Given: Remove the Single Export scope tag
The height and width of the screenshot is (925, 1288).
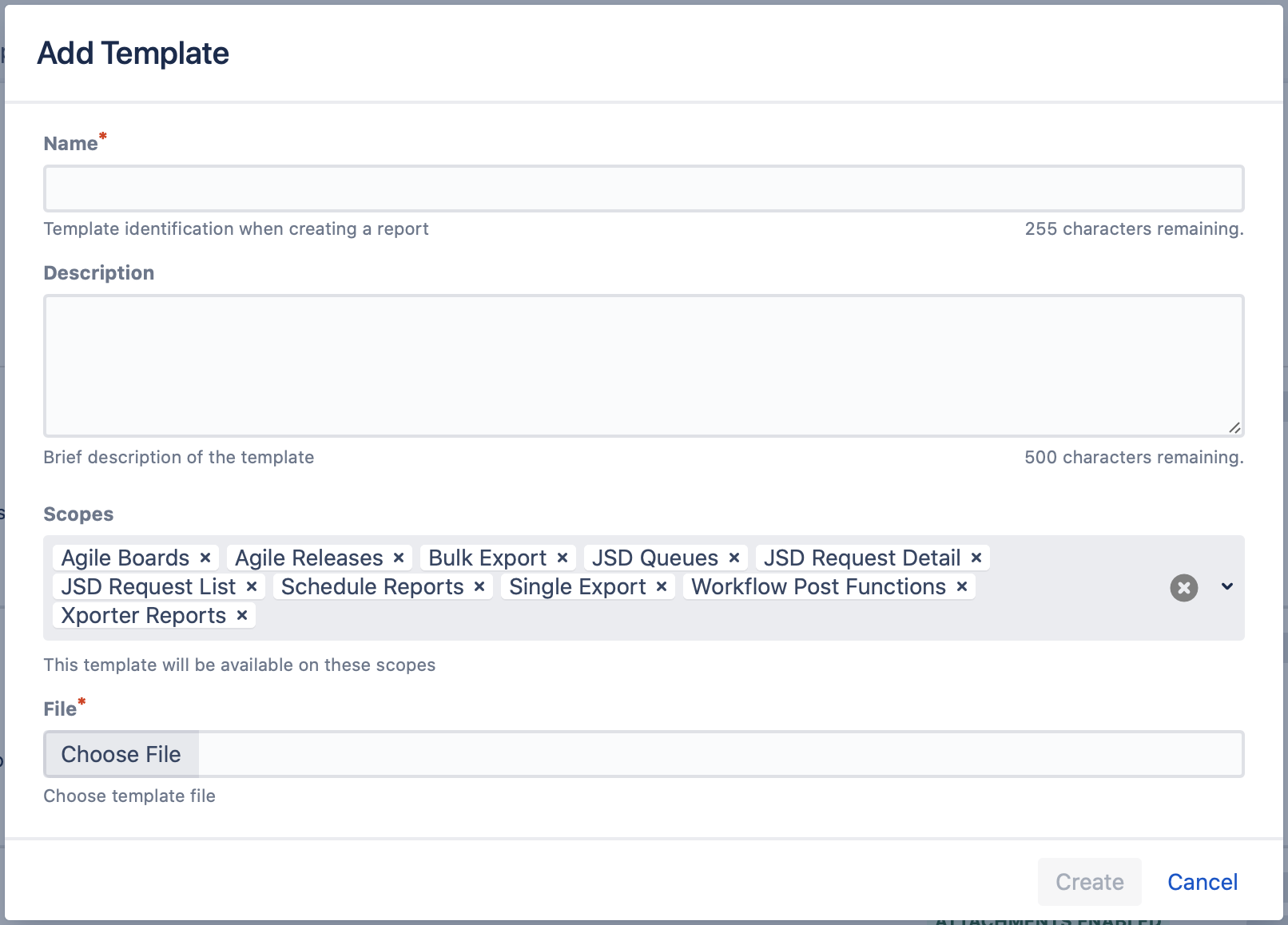Looking at the screenshot, I should point(662,586).
